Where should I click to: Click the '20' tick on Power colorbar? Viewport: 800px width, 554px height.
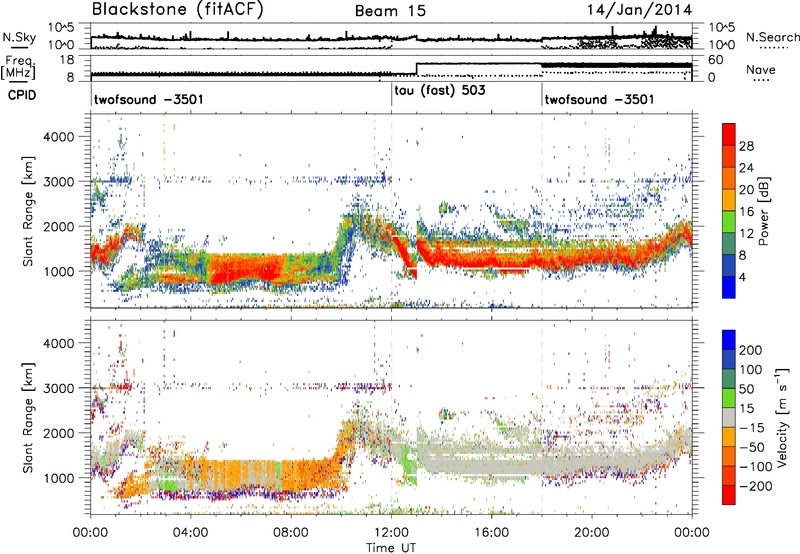746,190
